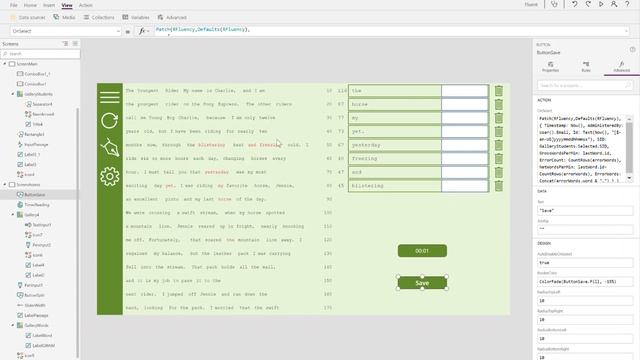This screenshot has height=360, width=640.
Task: Open the Share user icon in top bar
Action: [614, 4]
